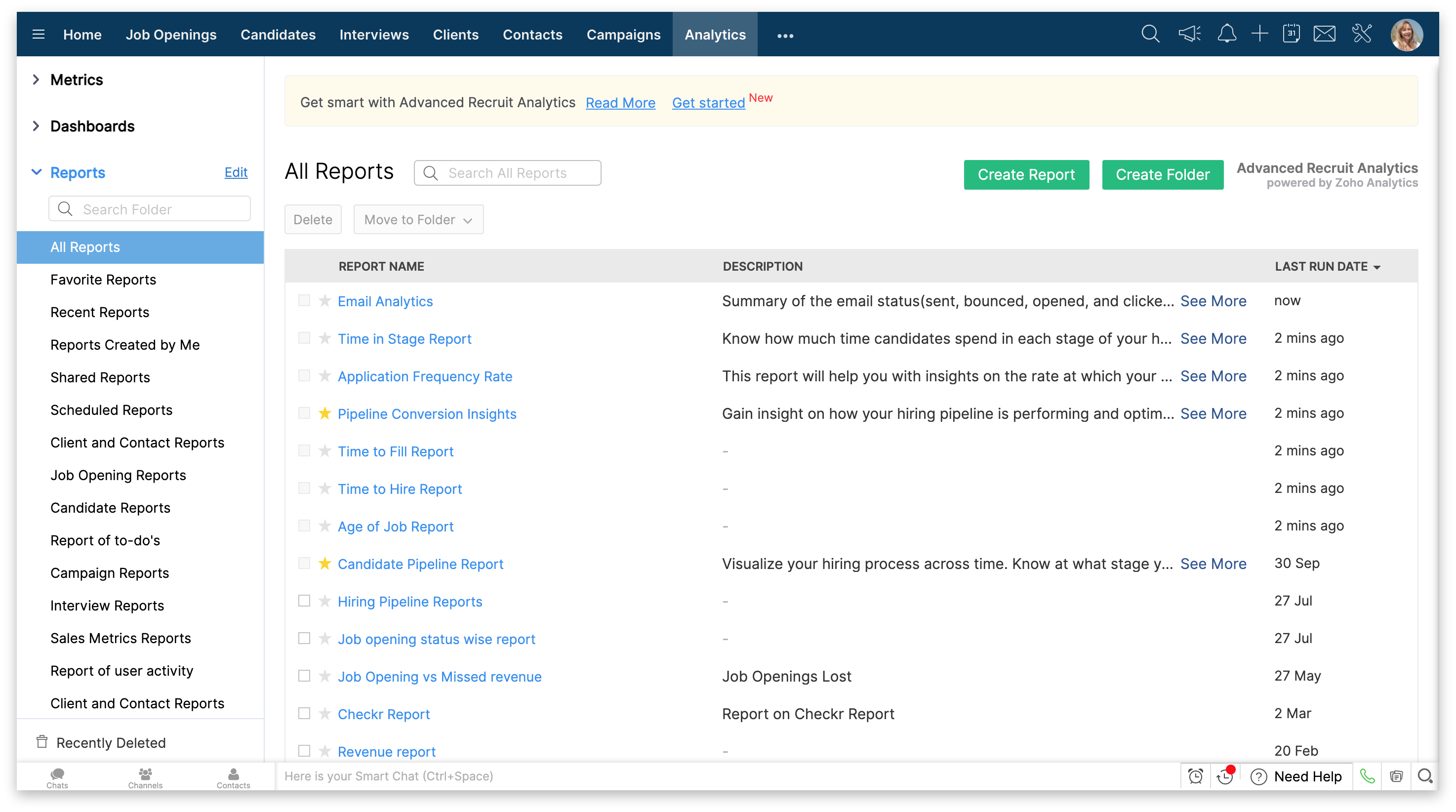Click the green phone icon in bottom bar
The height and width of the screenshot is (812, 1456).
point(1367,776)
